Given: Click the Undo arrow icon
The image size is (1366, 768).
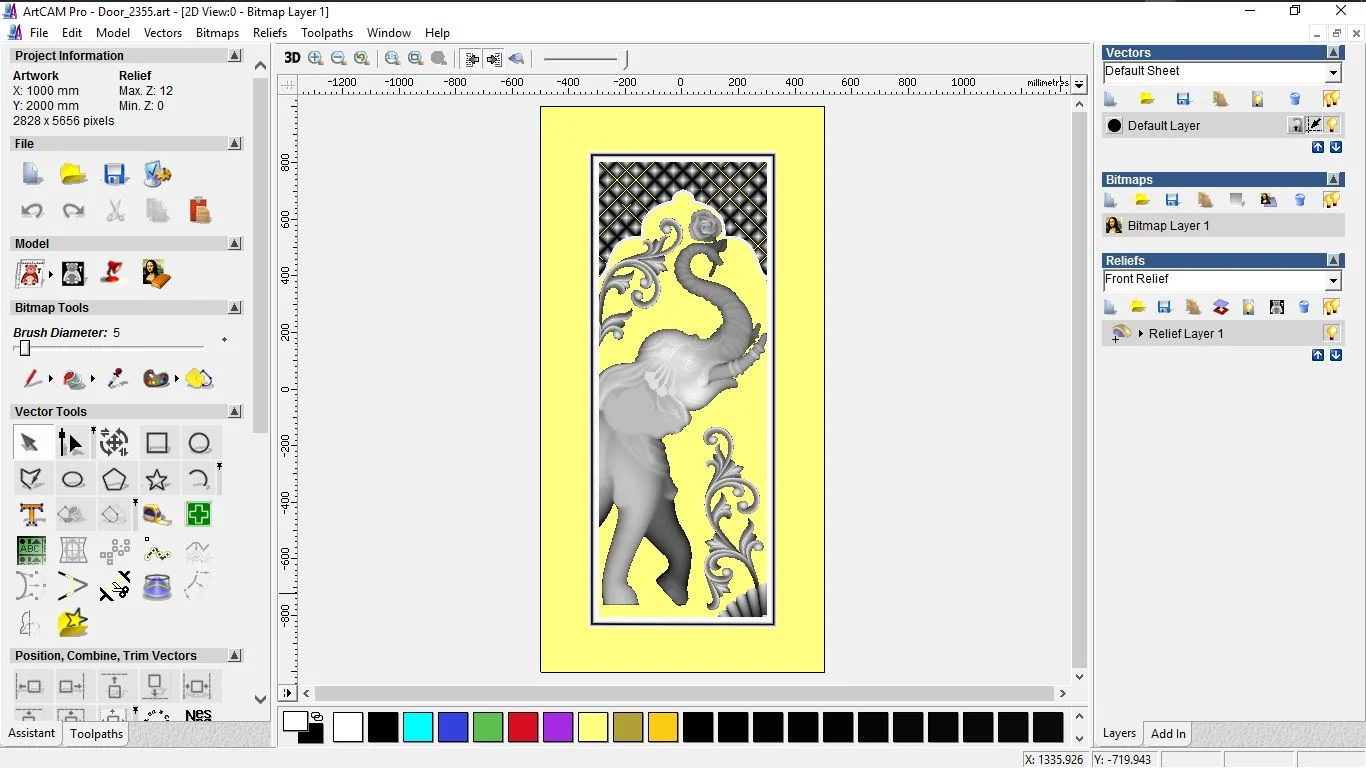Looking at the screenshot, I should (x=31, y=211).
